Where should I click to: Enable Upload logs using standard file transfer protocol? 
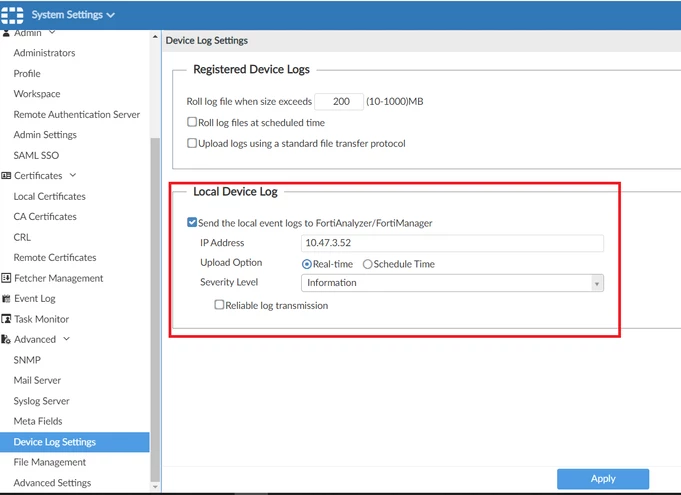tap(192, 143)
